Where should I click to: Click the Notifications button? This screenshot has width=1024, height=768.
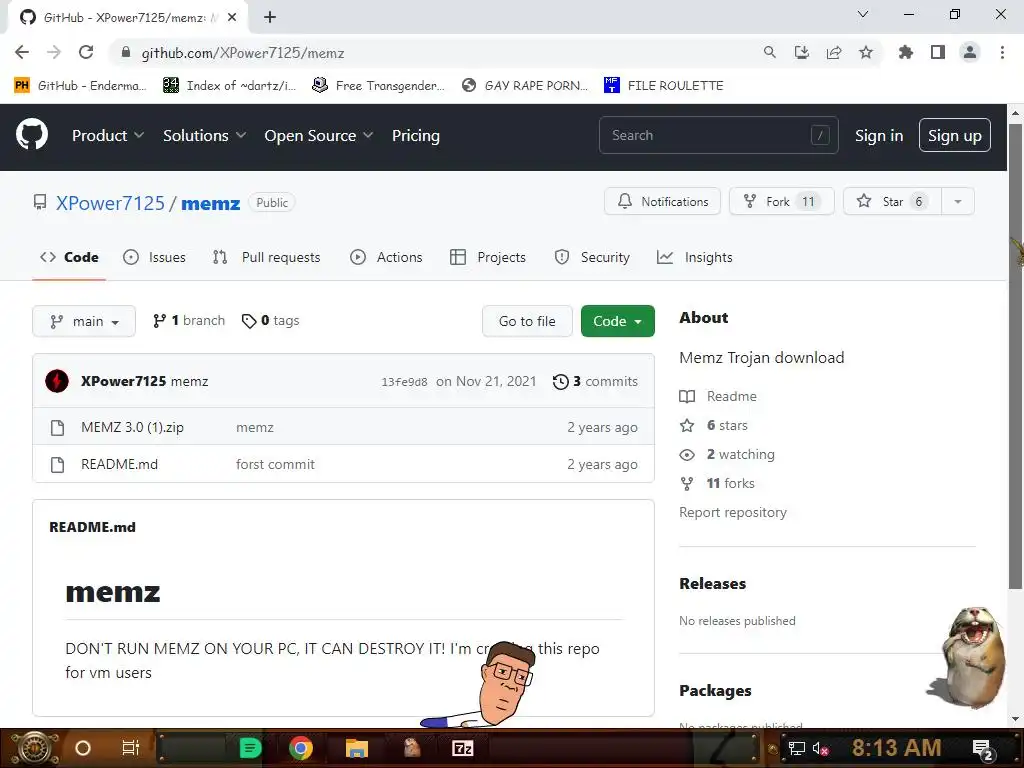(x=662, y=201)
